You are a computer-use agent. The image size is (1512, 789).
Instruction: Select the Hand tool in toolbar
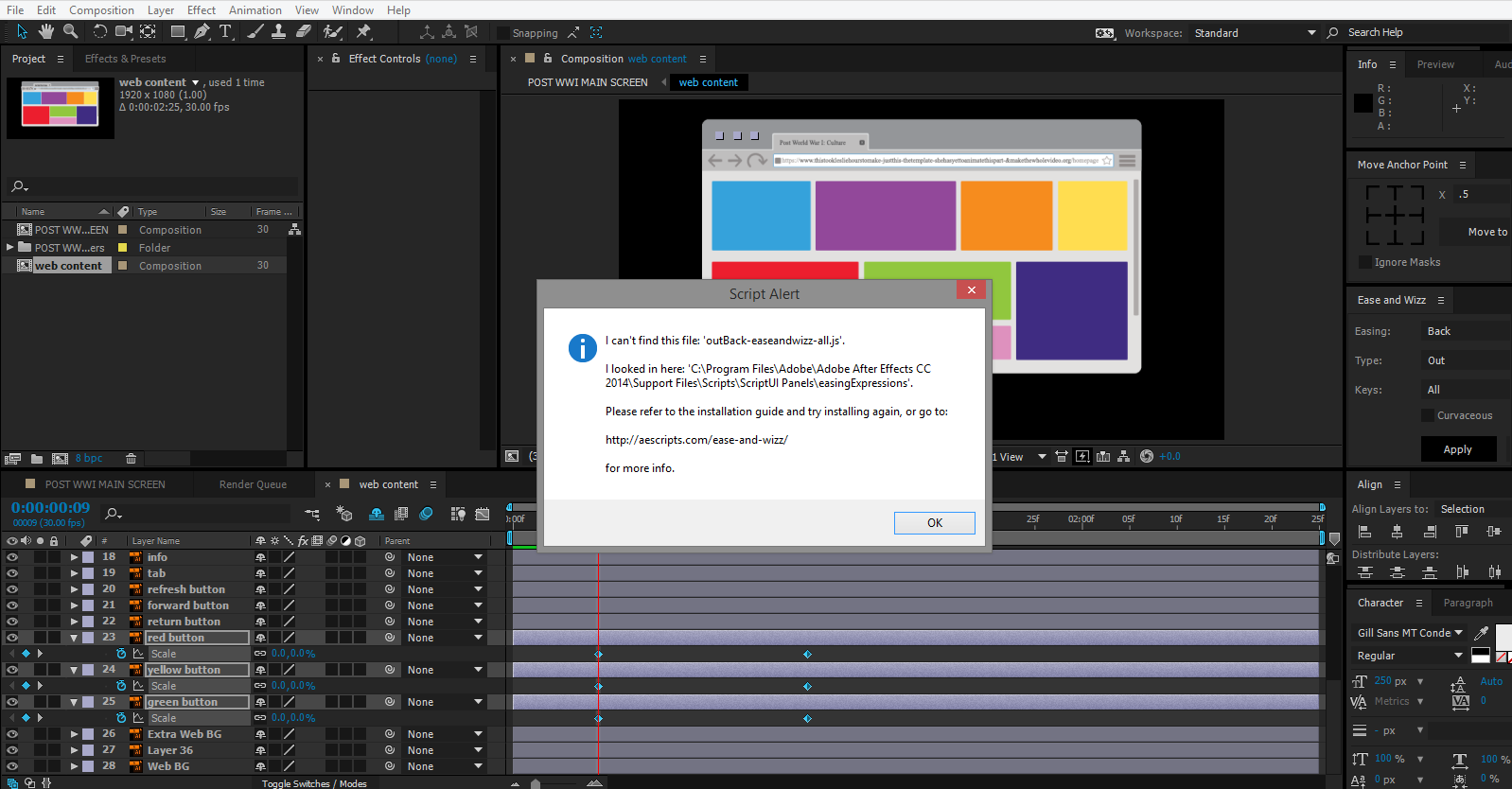45,32
